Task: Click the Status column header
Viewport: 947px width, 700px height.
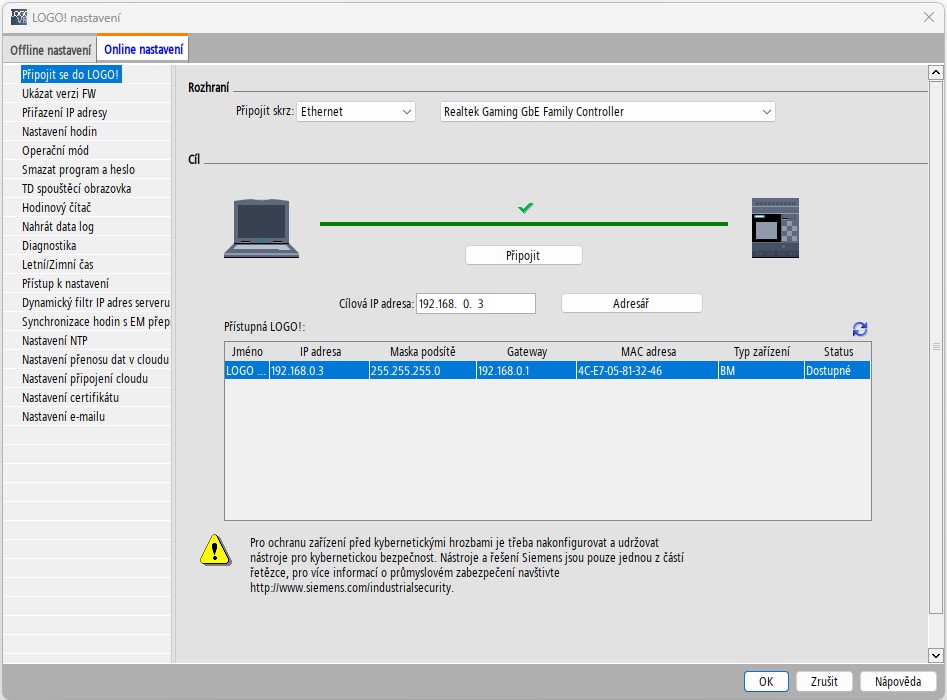Action: [838, 352]
